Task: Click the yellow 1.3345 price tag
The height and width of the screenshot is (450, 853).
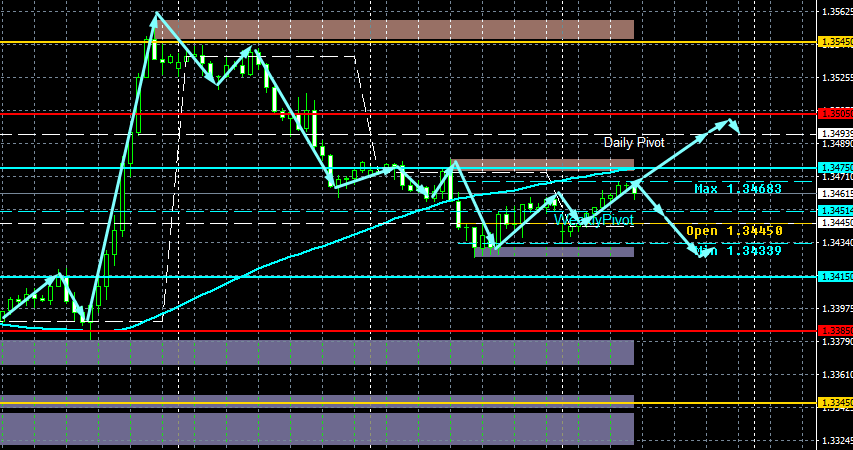Action: 835,403
